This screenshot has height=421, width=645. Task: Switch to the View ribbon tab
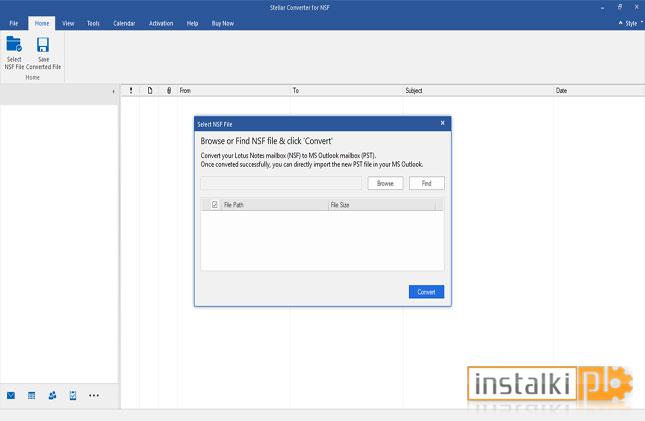pos(68,23)
